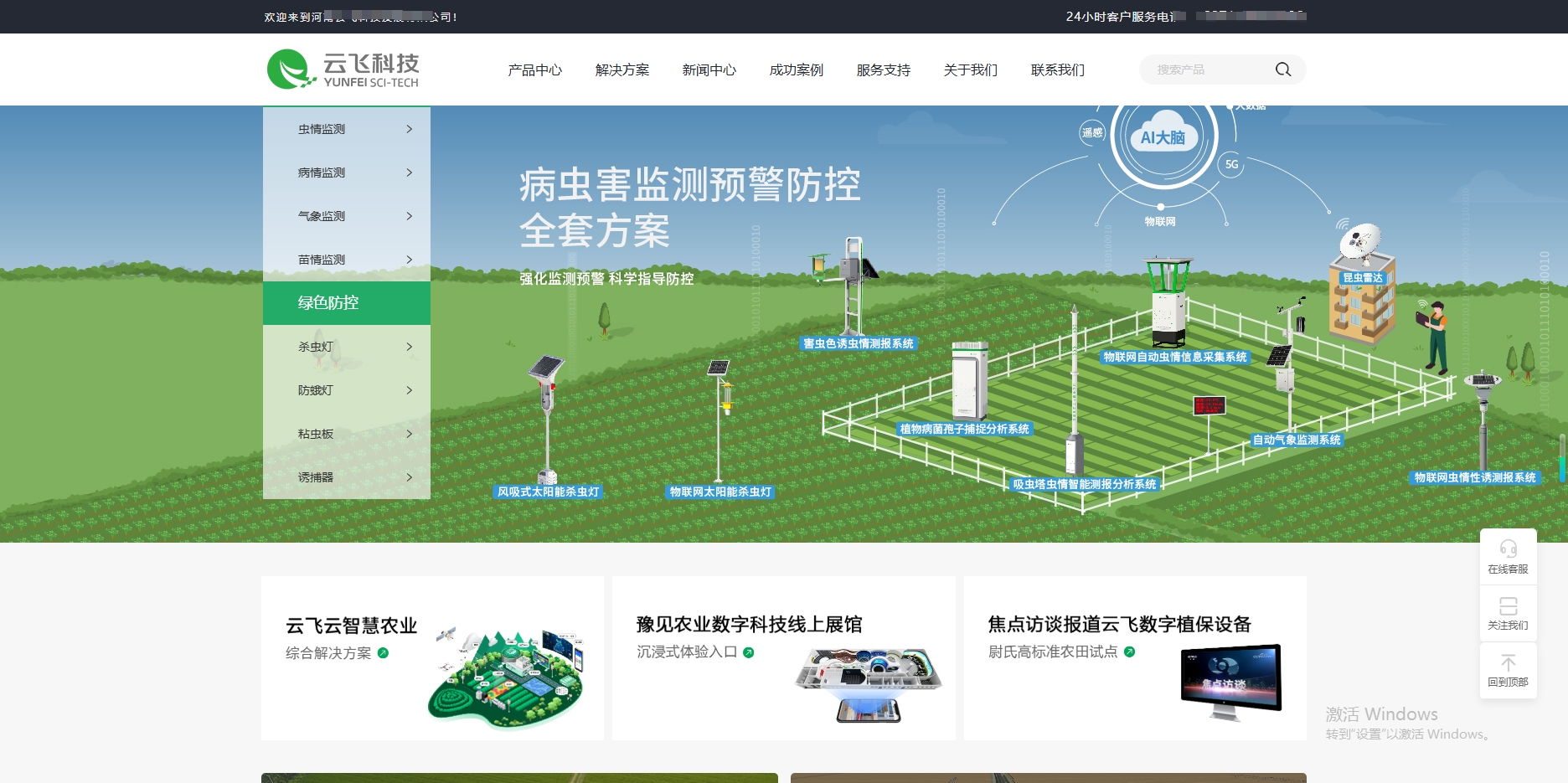1568x783 pixels.
Task: Expand the 气象监测 category
Action: click(346, 216)
